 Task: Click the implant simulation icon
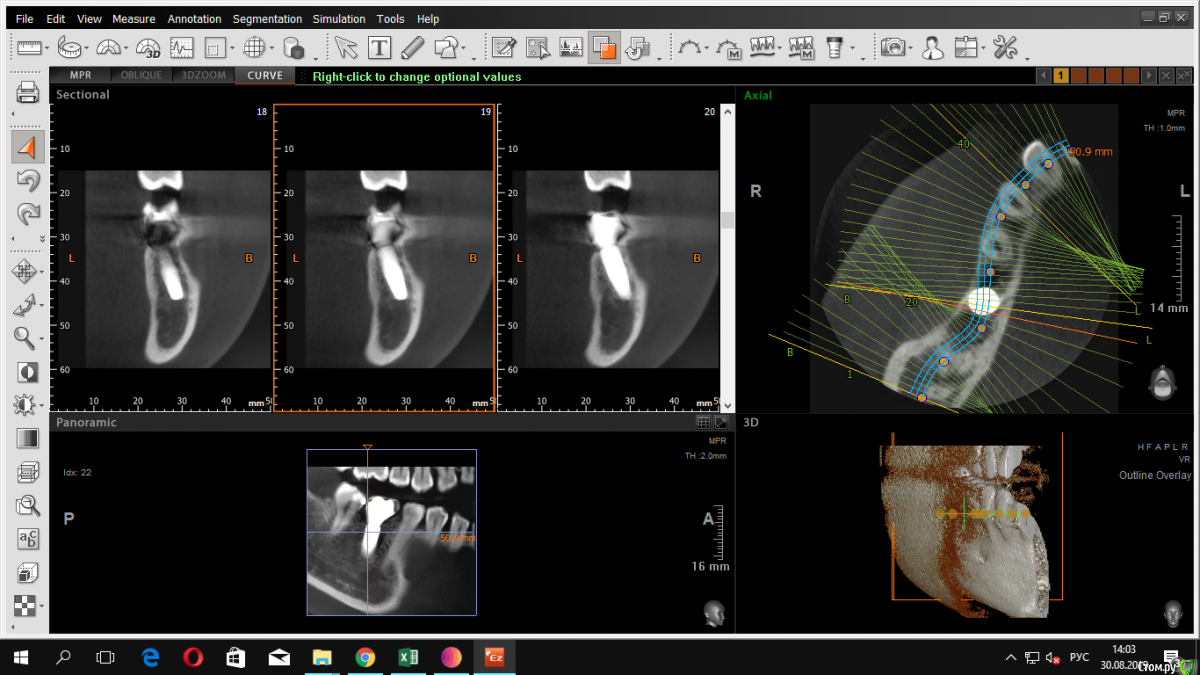[x=833, y=47]
